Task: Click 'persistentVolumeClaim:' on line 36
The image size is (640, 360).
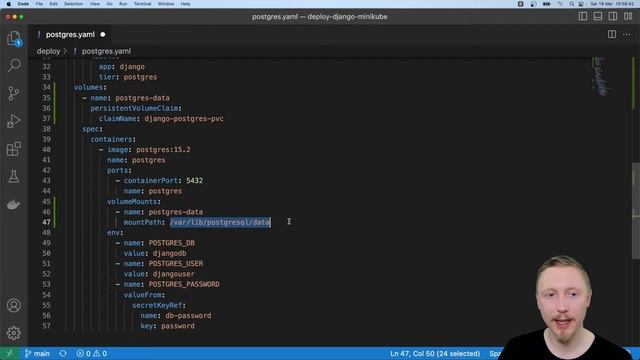Action: [x=136, y=108]
